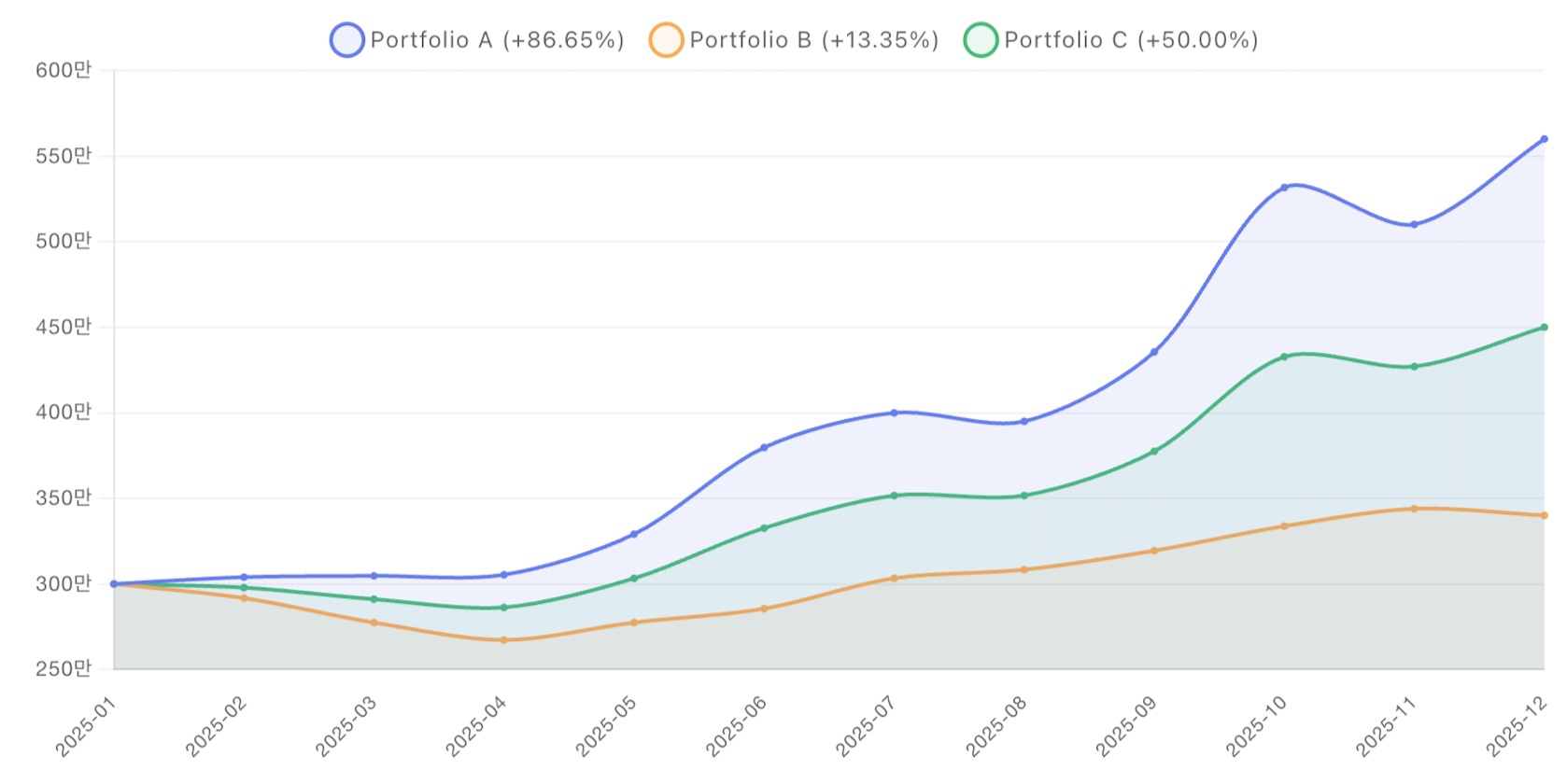Click the 600만 y-axis label

click(64, 70)
